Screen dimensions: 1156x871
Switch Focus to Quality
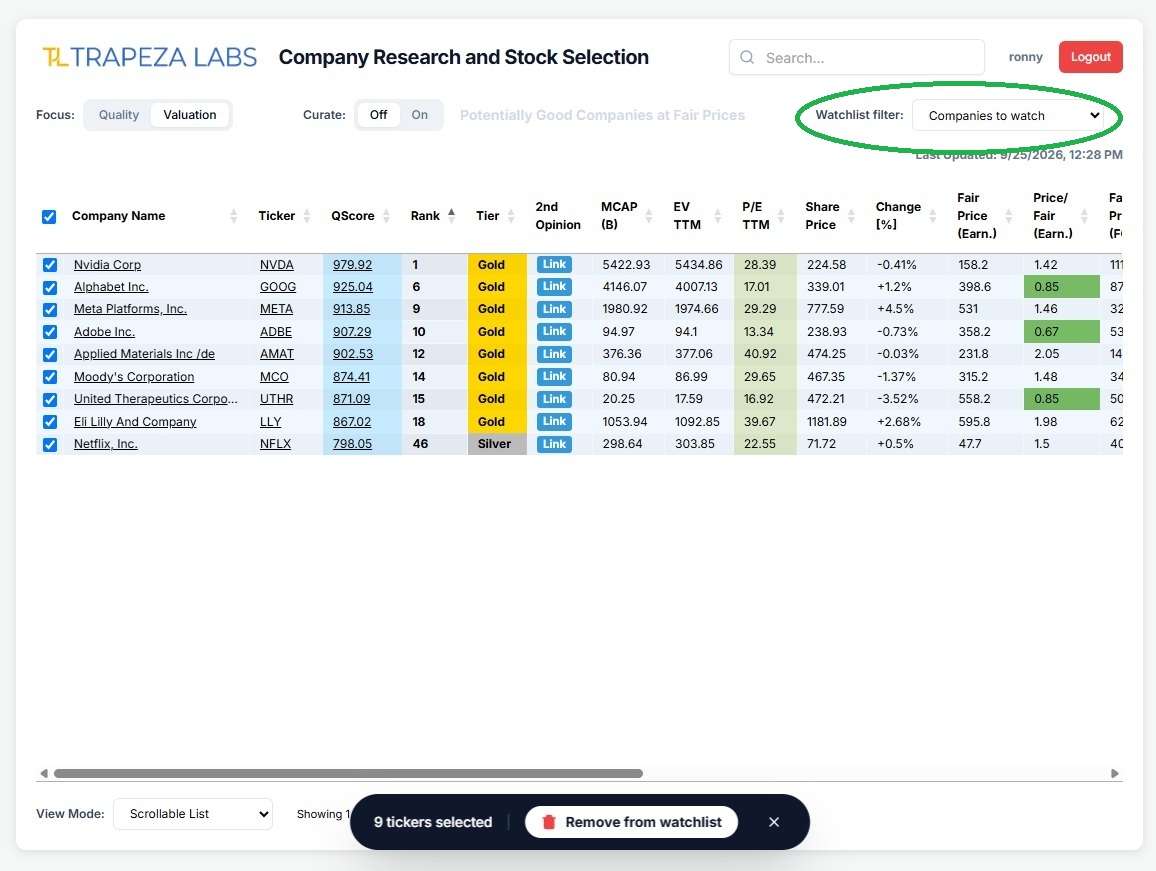coord(119,115)
